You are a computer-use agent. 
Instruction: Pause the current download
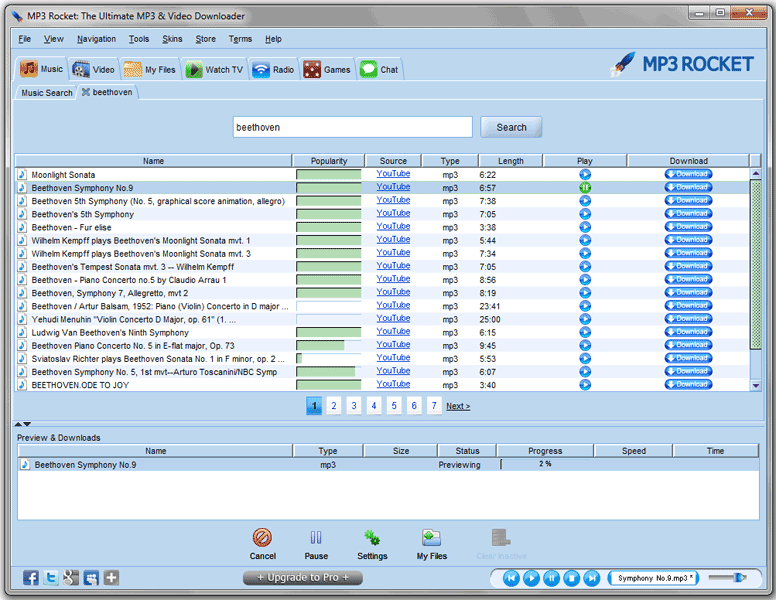[316, 538]
